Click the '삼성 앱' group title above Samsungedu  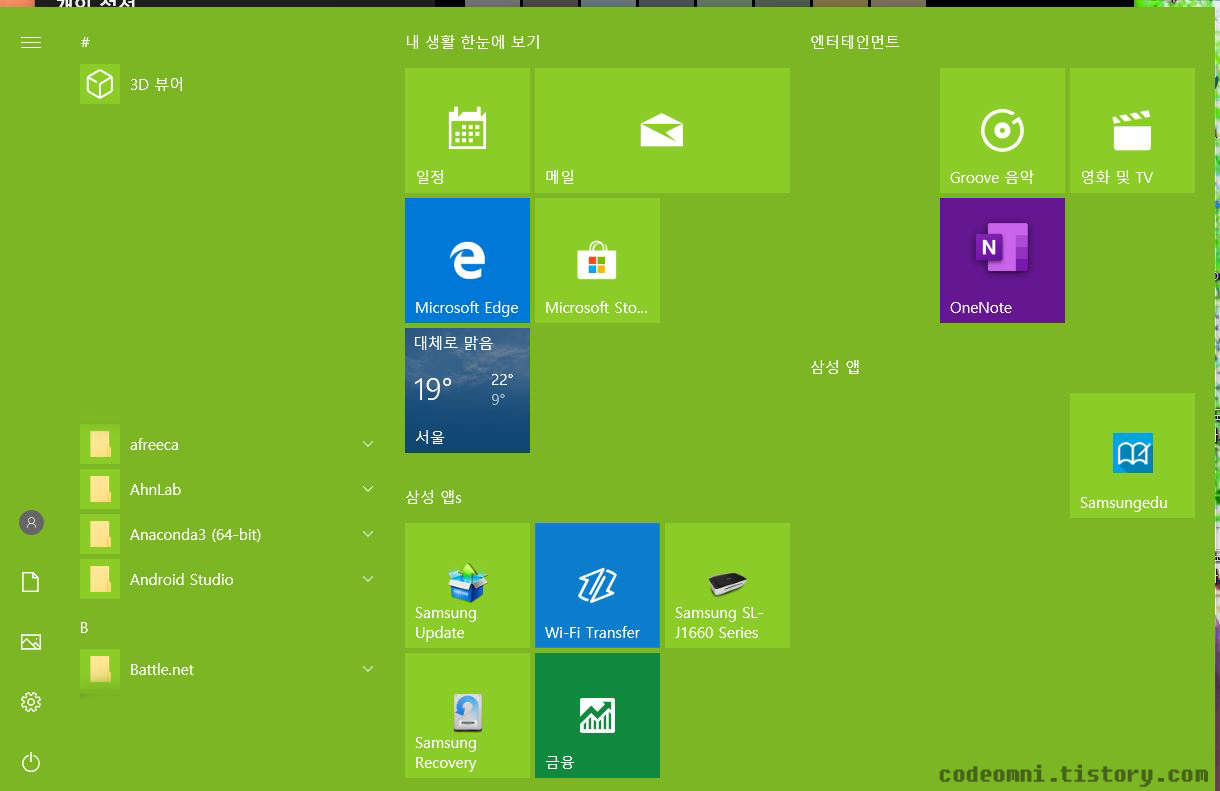[x=835, y=367]
